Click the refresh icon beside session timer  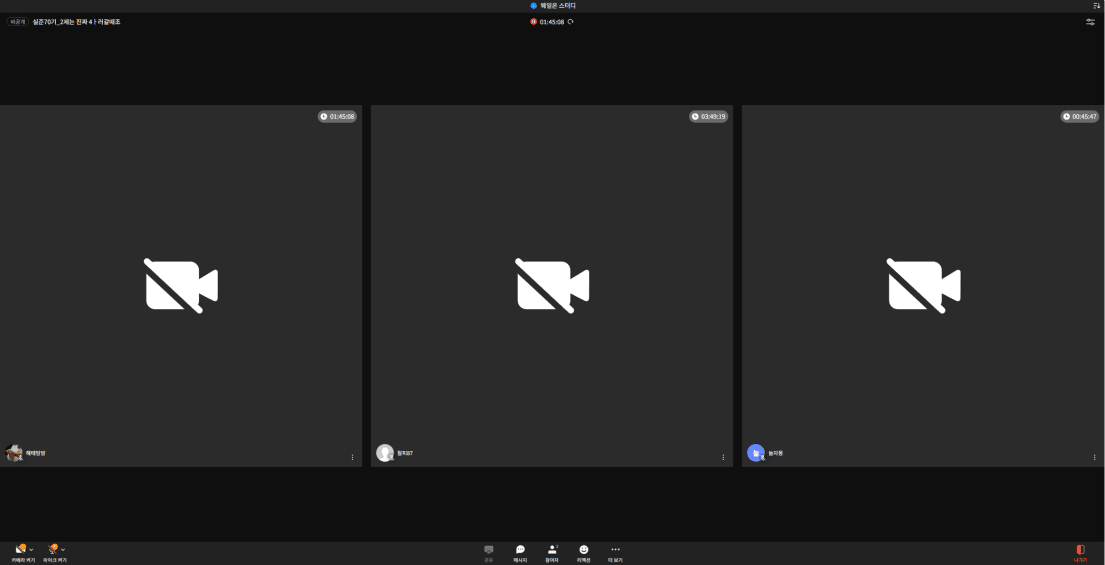coord(571,22)
